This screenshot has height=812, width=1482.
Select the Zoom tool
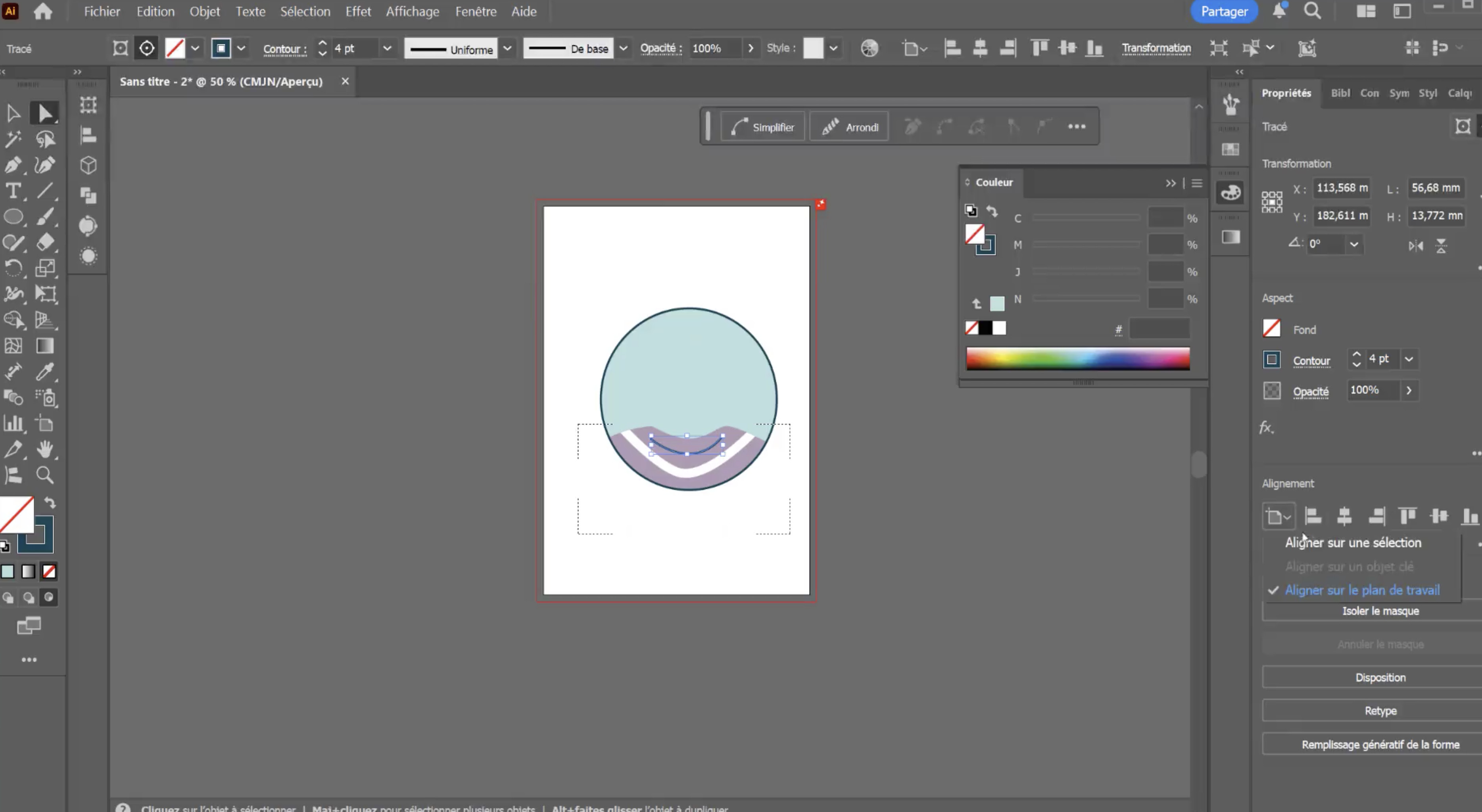[45, 475]
